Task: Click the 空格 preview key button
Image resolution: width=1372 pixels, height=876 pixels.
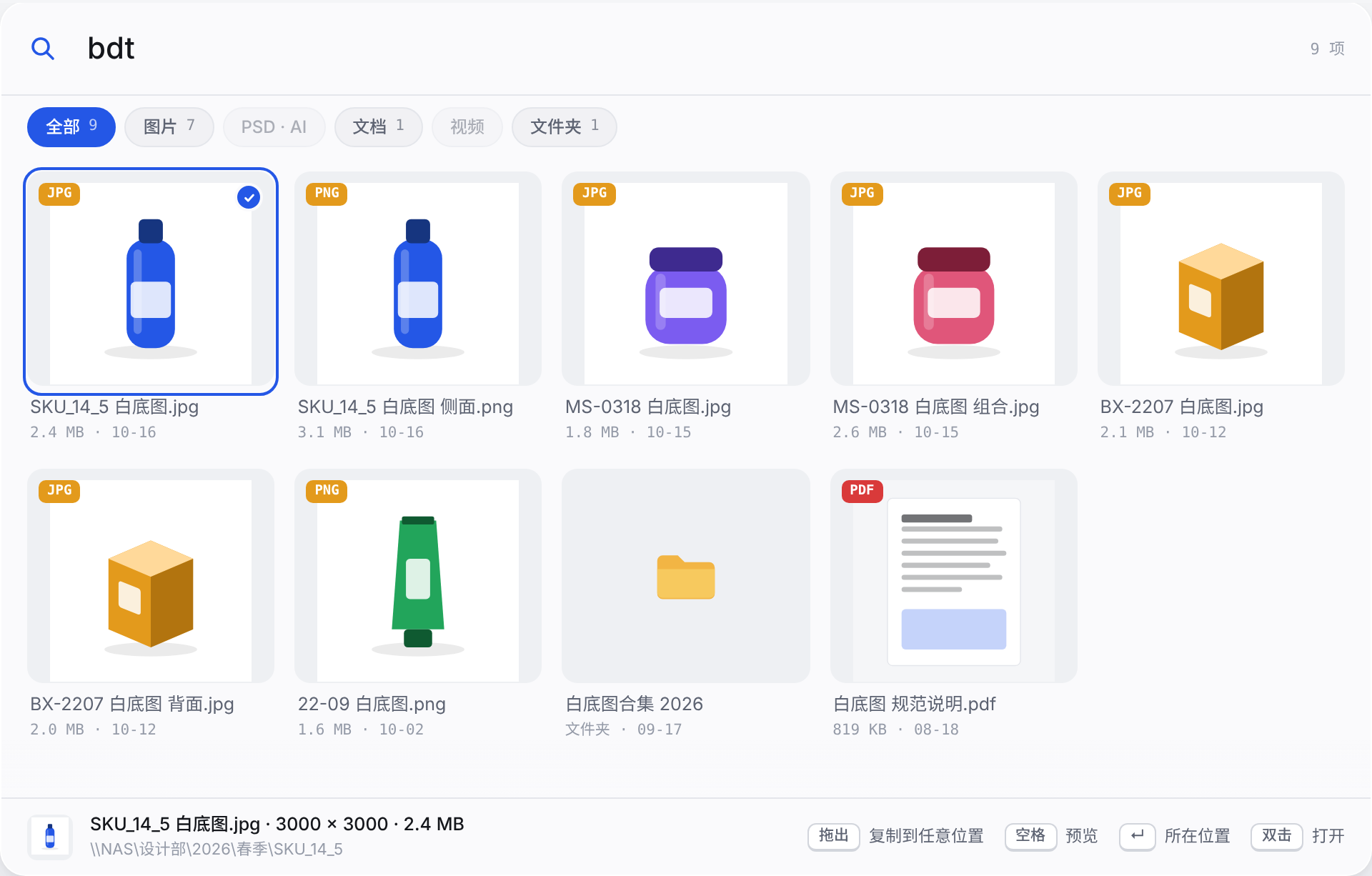Action: pos(1030,836)
